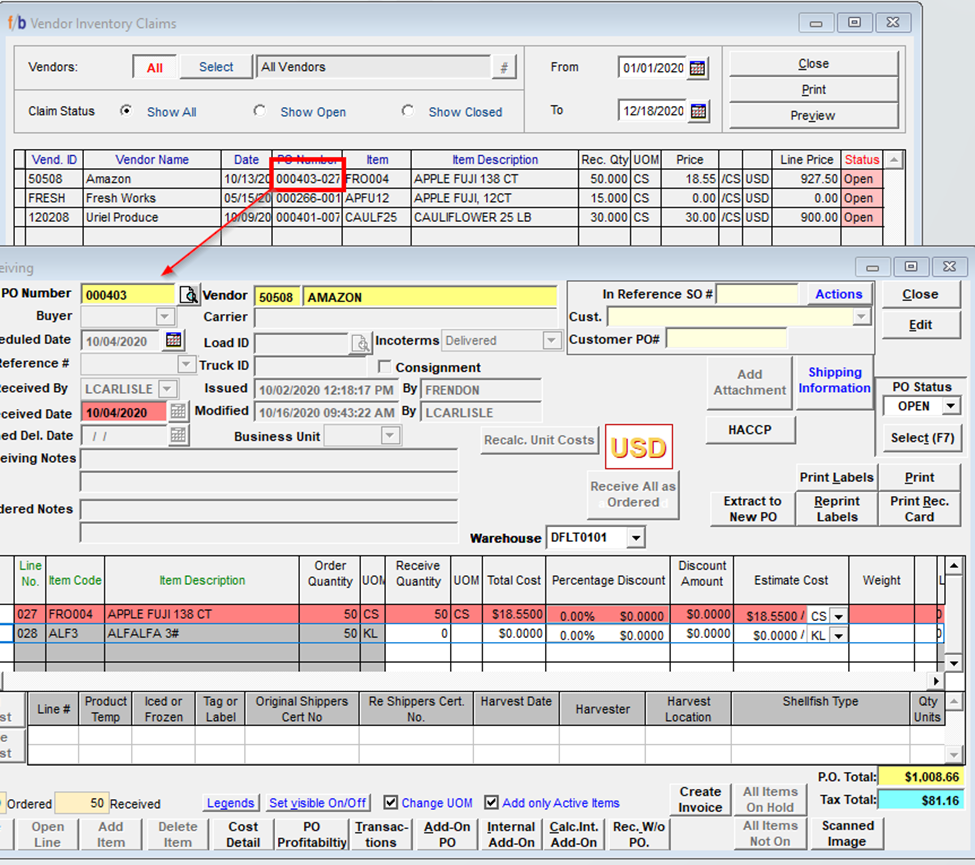Click the In Reference SO # field
This screenshot has width=975, height=865.
[757, 294]
